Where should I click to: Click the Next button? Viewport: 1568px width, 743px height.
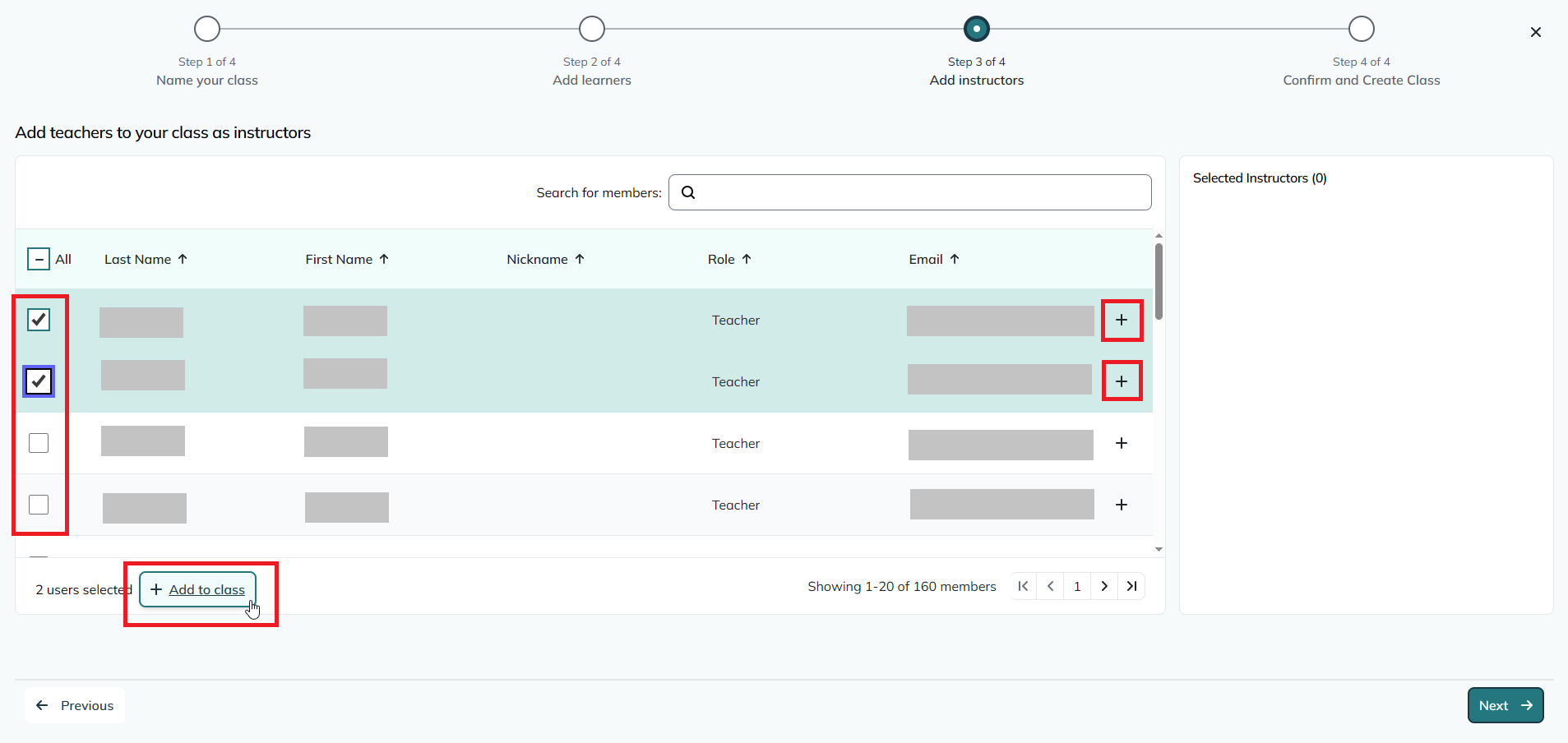1505,705
